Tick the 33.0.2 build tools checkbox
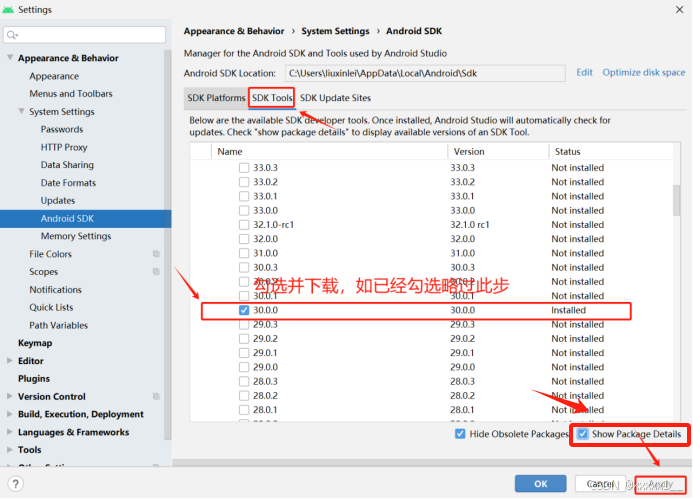Screen dimensions: 693x499 pos(244,182)
